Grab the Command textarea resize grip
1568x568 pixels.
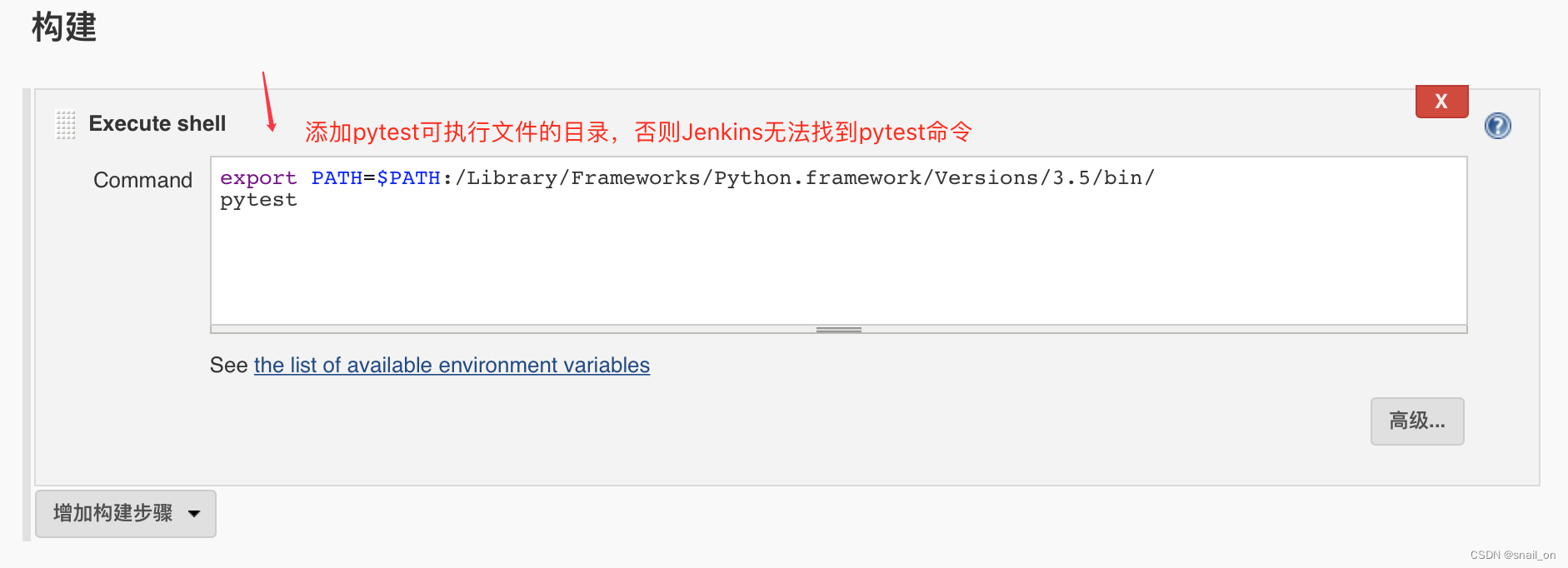[x=838, y=330]
